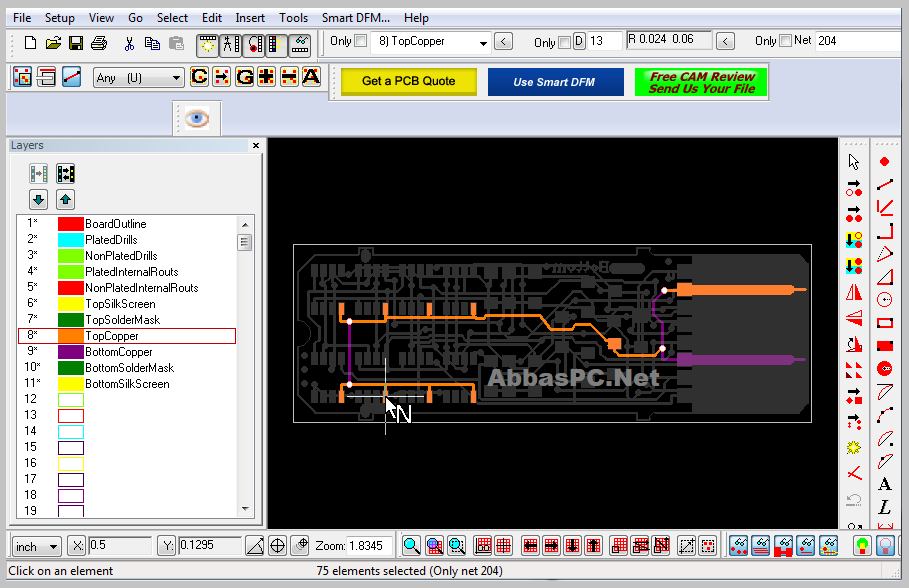Click the yellow explode/burst tool icon

(853, 448)
